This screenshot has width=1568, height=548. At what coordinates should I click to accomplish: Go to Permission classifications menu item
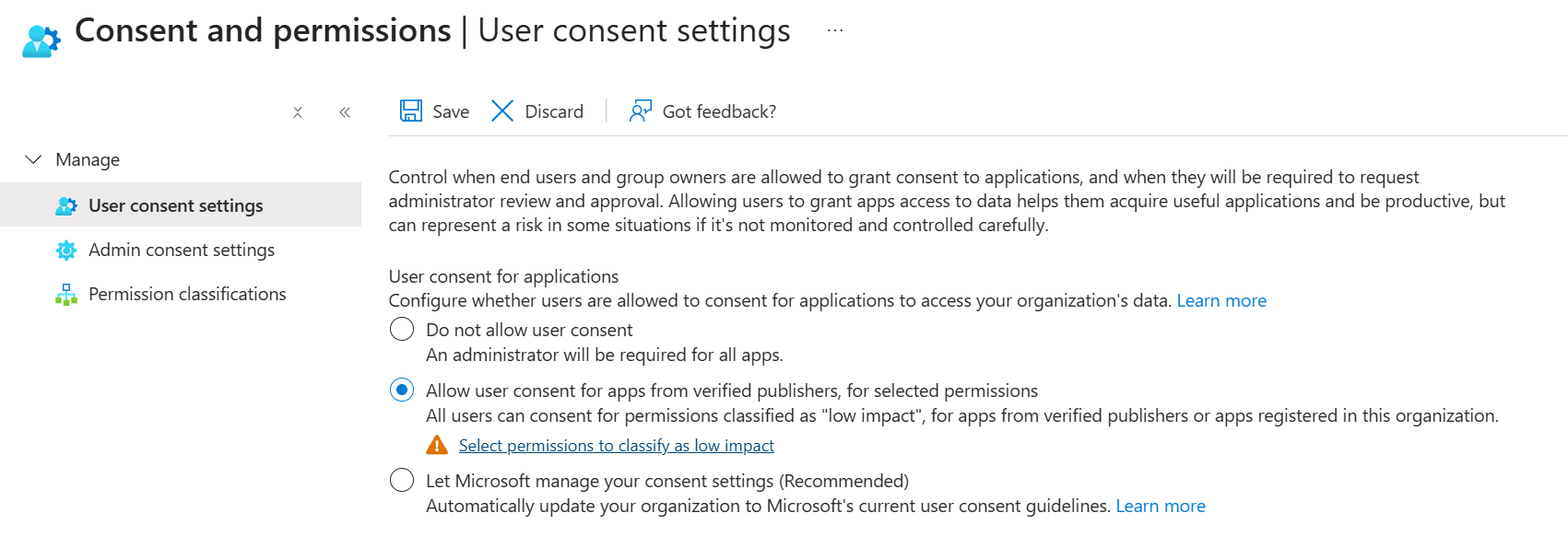[x=187, y=295]
